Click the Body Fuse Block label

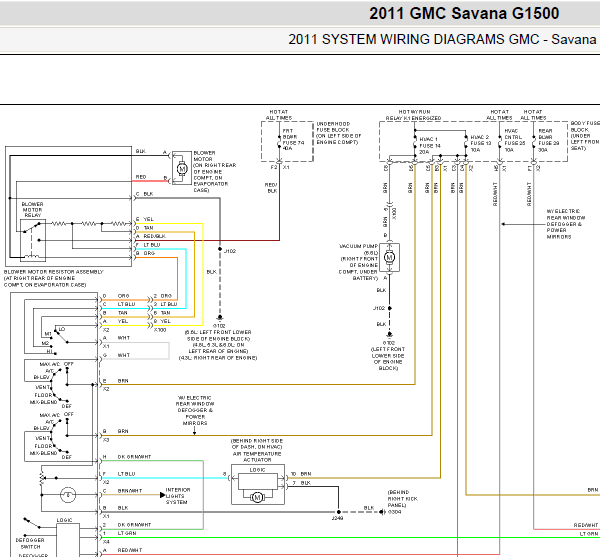(585, 136)
